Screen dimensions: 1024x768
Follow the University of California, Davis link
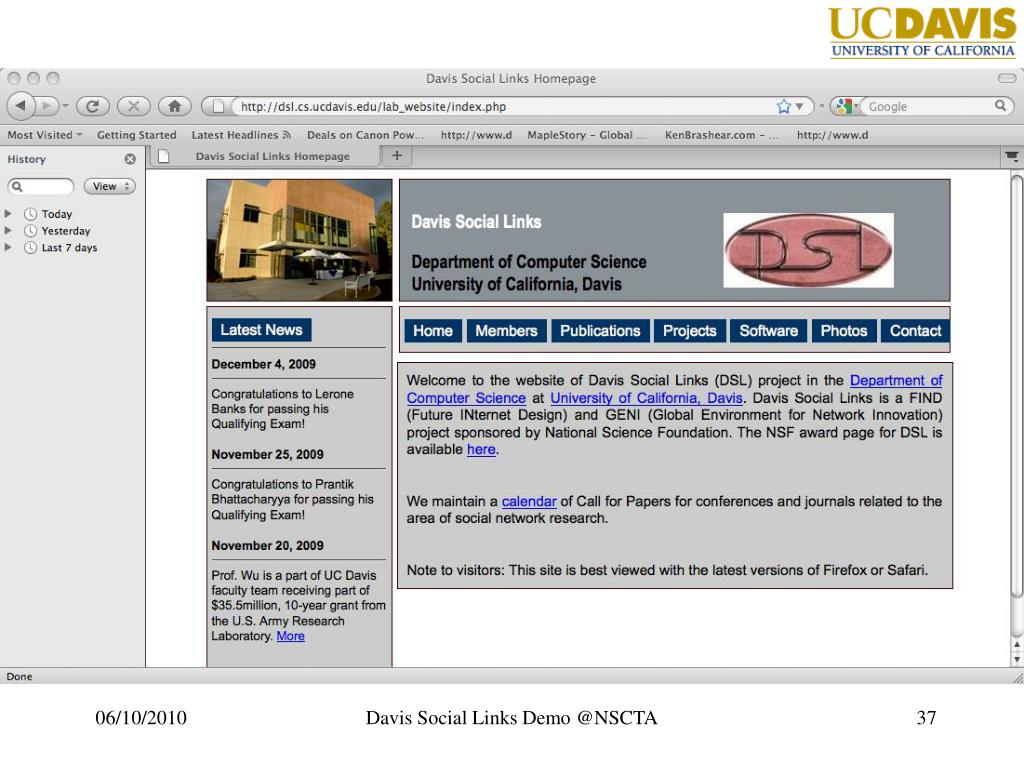pyautogui.click(x=647, y=398)
